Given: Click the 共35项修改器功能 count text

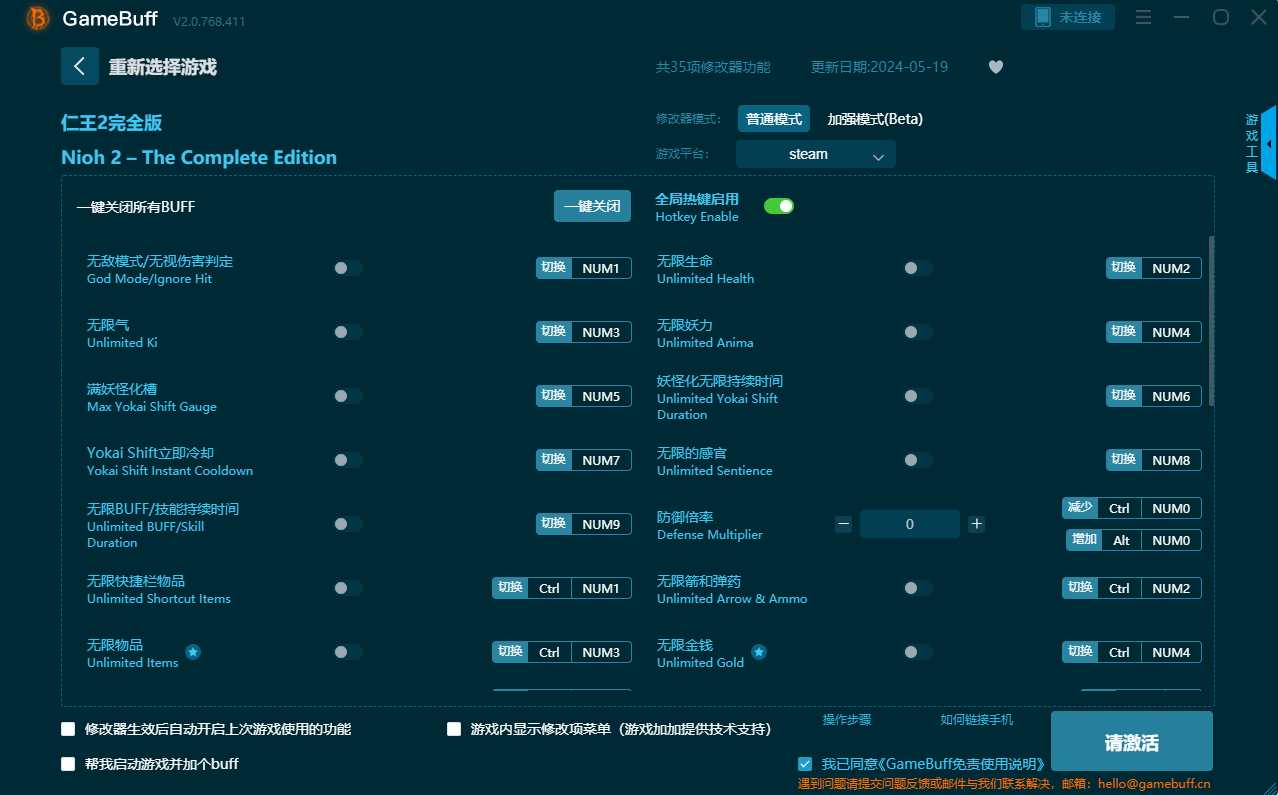Looking at the screenshot, I should pyautogui.click(x=713, y=67).
